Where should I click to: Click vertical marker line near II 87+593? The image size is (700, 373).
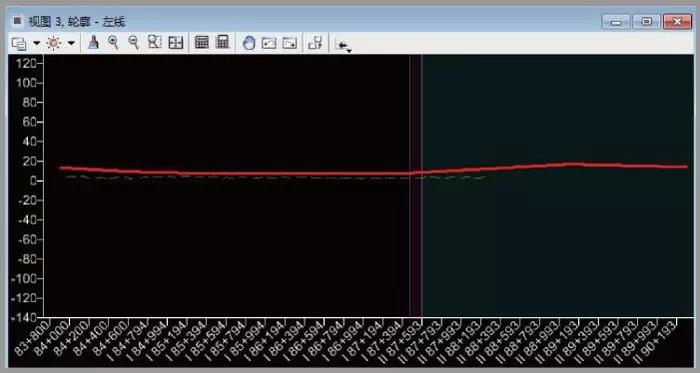pyautogui.click(x=421, y=186)
